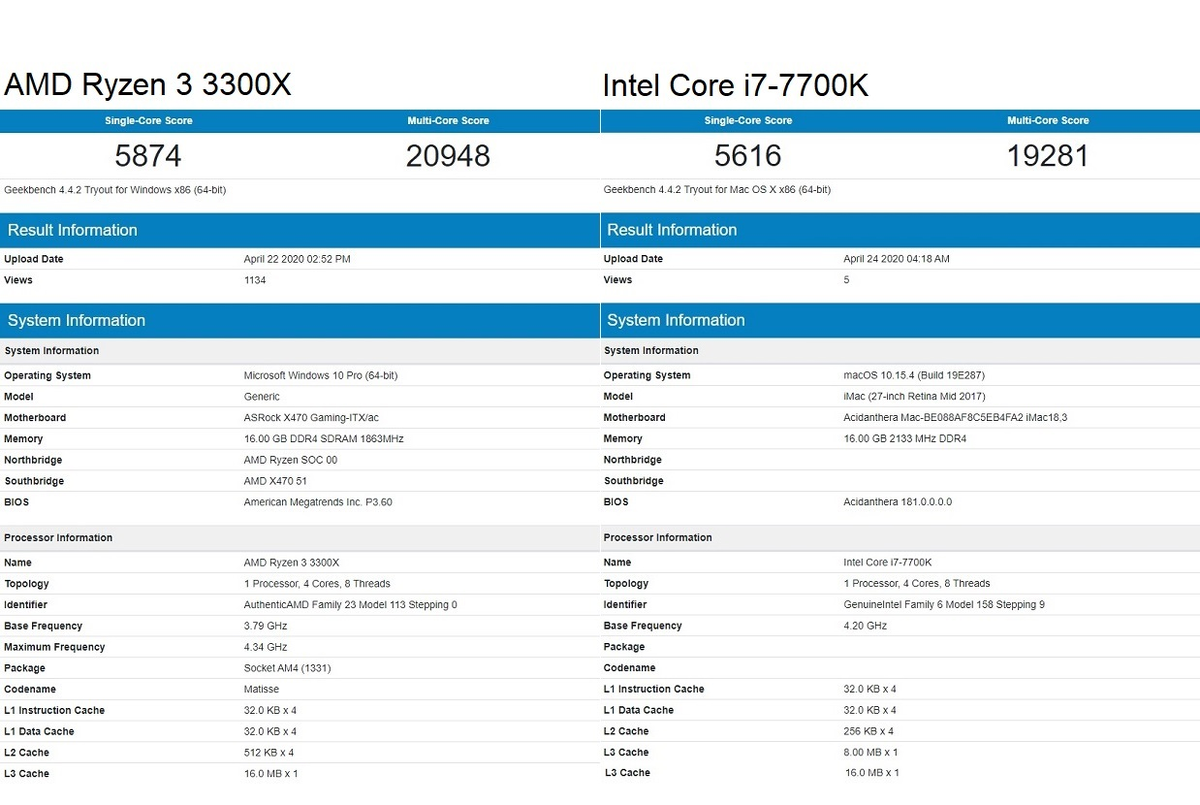Click the AMD Ryzen 3 3300X title link
Screen dimensions: 1200x805
pos(146,85)
